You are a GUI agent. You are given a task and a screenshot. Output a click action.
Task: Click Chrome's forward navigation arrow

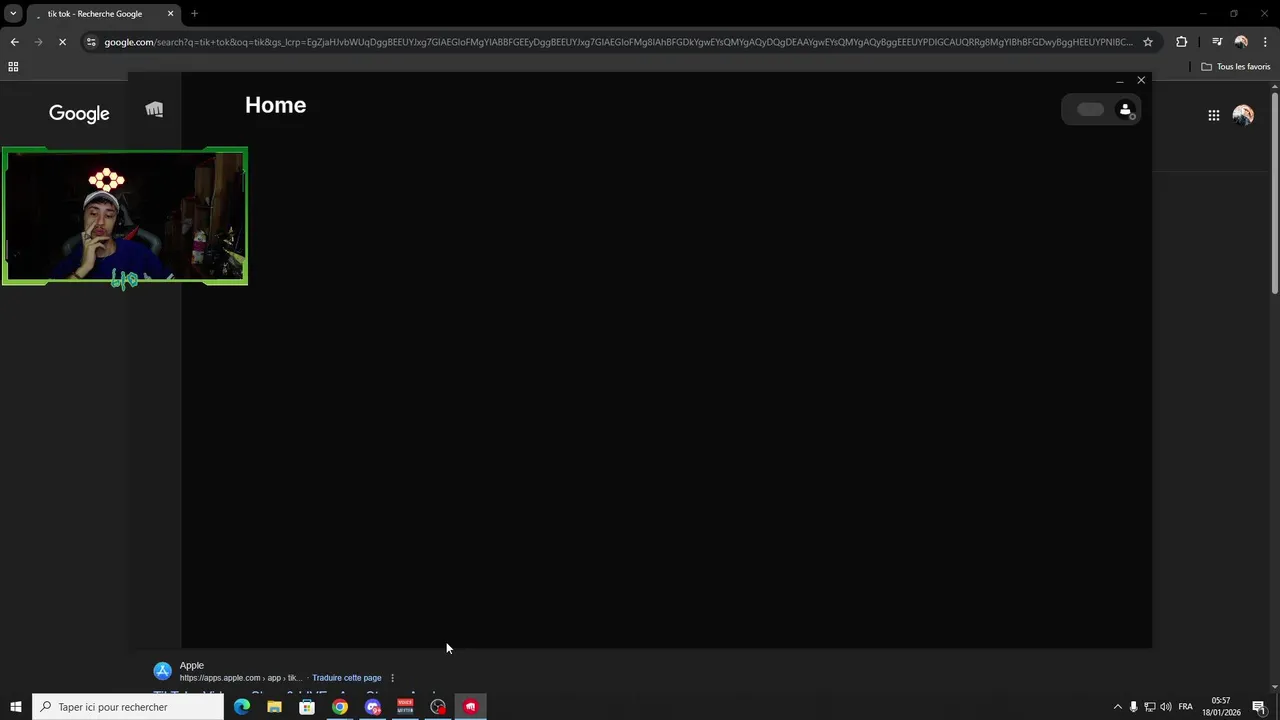38,42
